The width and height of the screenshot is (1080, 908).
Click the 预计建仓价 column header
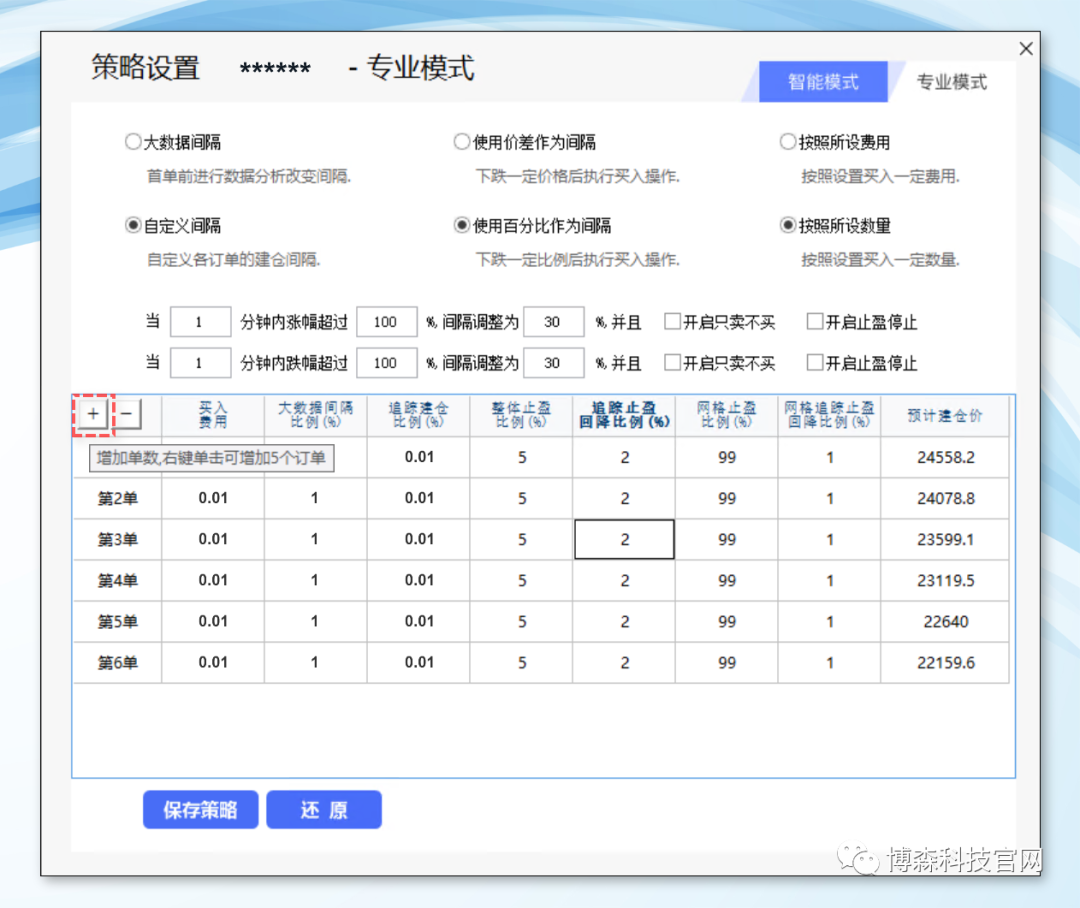(x=944, y=415)
